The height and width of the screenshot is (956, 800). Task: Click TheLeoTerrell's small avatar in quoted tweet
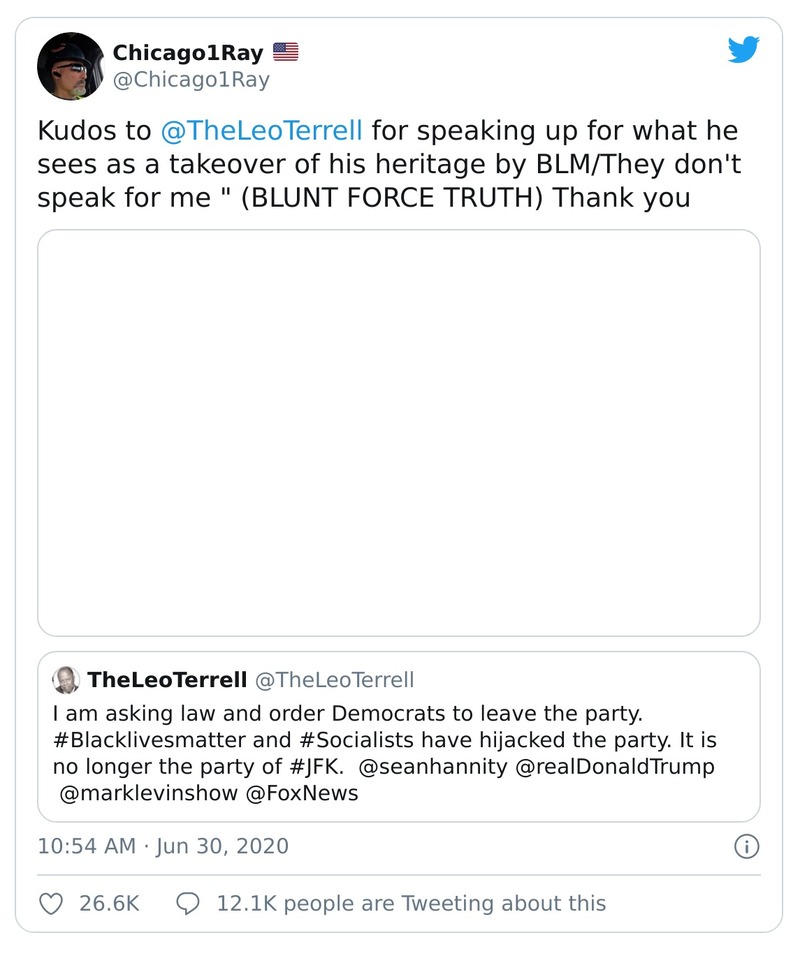[66, 680]
